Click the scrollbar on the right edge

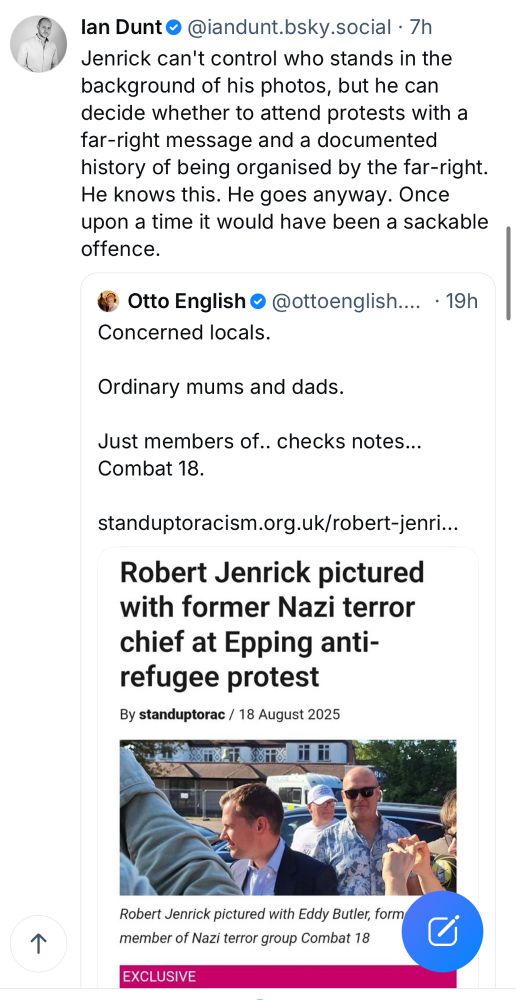click(x=508, y=273)
